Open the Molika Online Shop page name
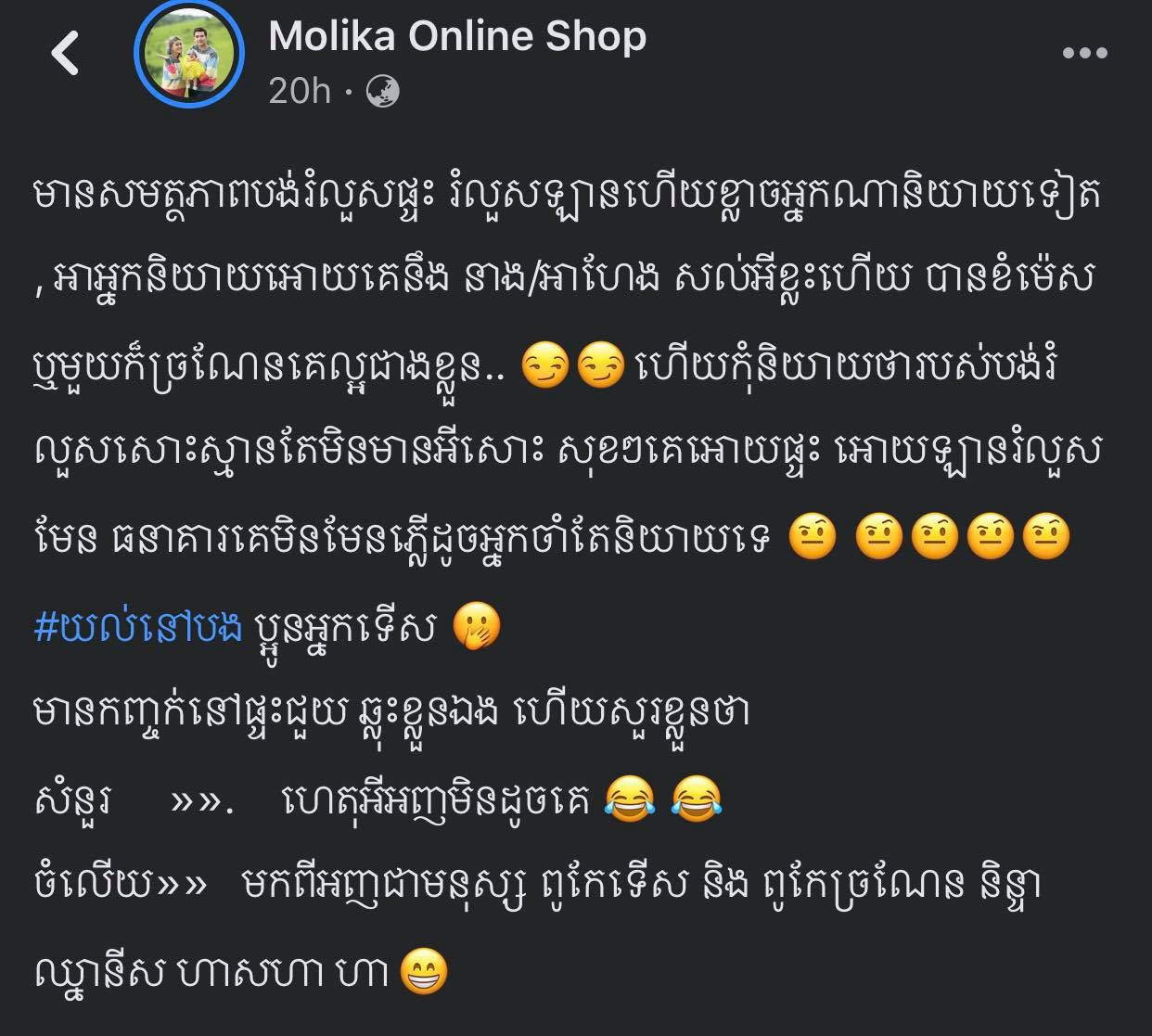The height and width of the screenshot is (1036, 1152). pos(457,36)
